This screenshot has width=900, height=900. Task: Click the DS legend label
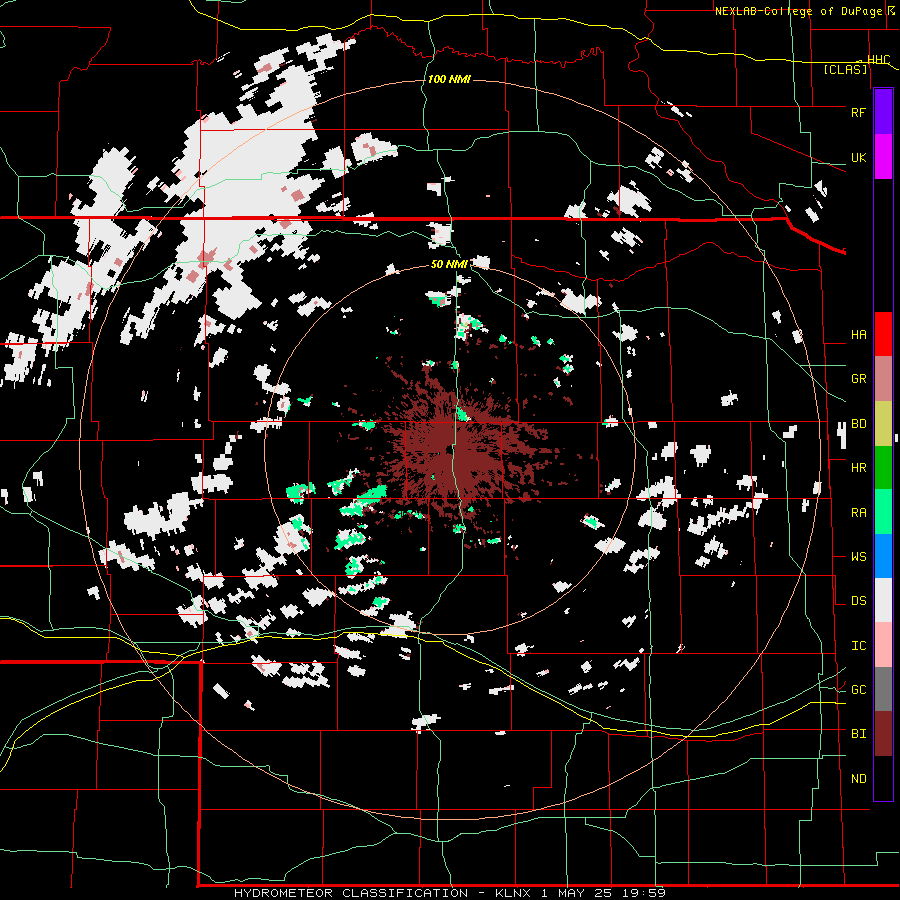(858, 600)
